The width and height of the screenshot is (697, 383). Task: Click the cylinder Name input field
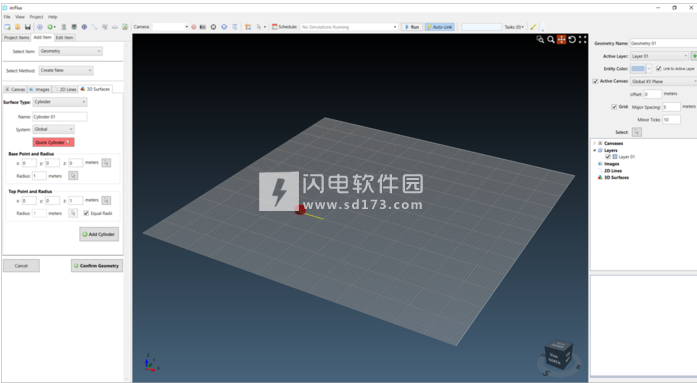click(x=60, y=117)
